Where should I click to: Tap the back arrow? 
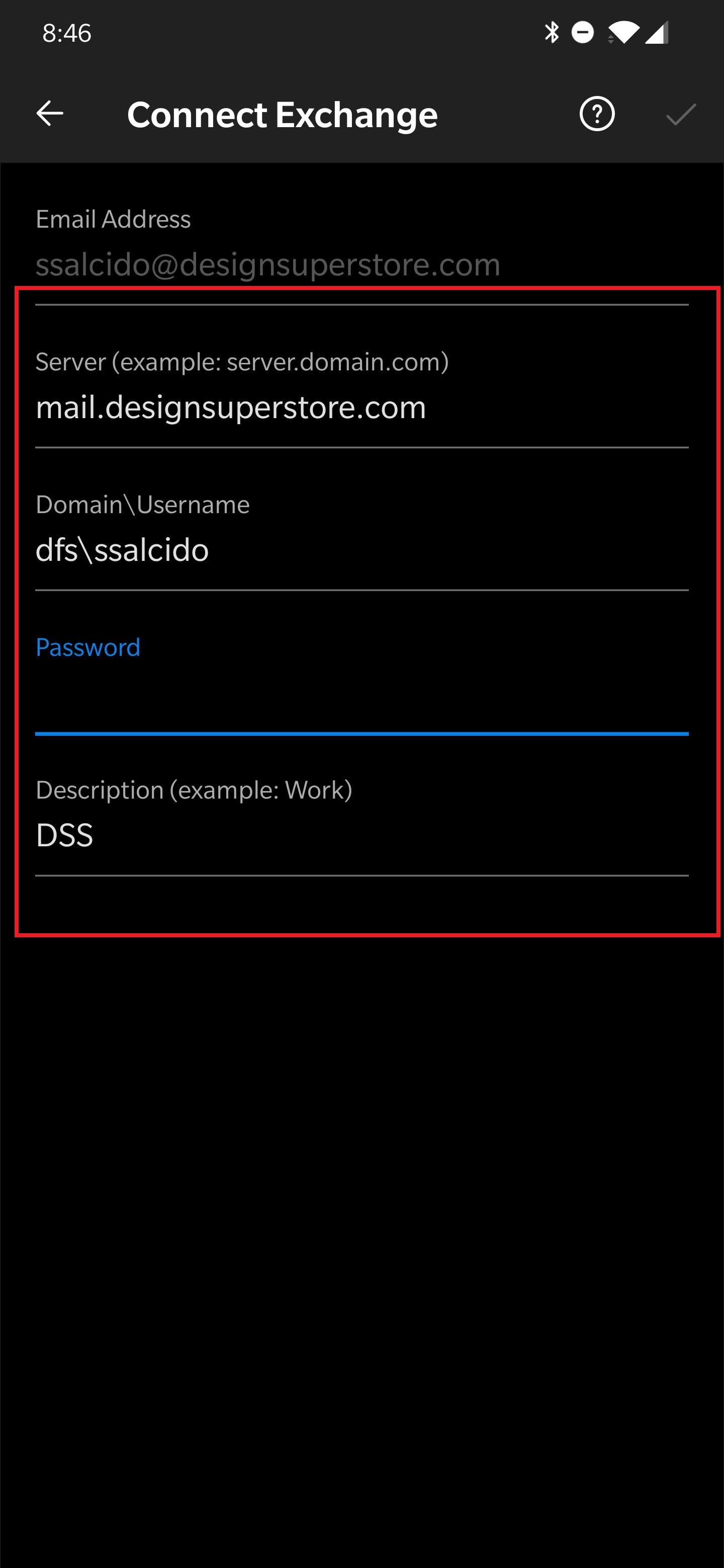click(x=50, y=113)
